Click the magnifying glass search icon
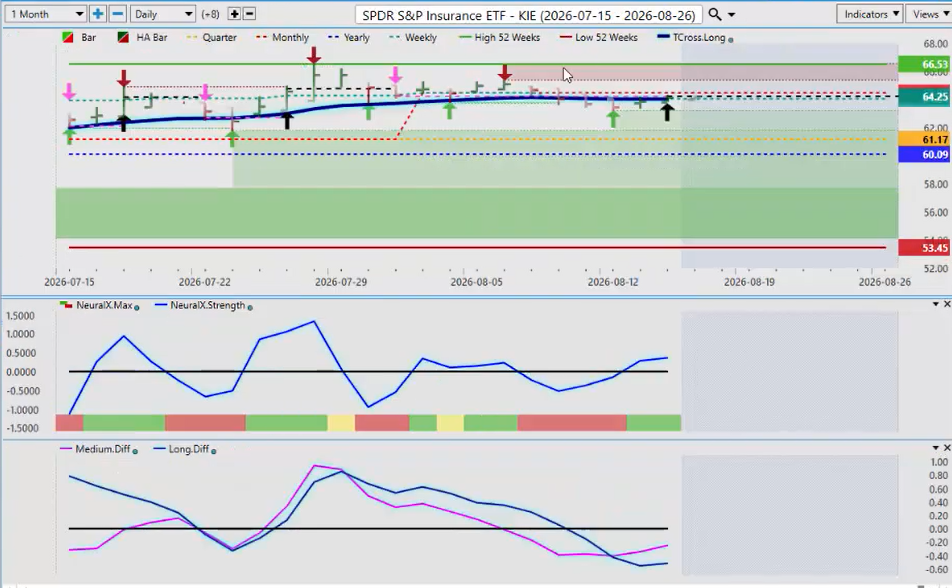 tap(715, 14)
